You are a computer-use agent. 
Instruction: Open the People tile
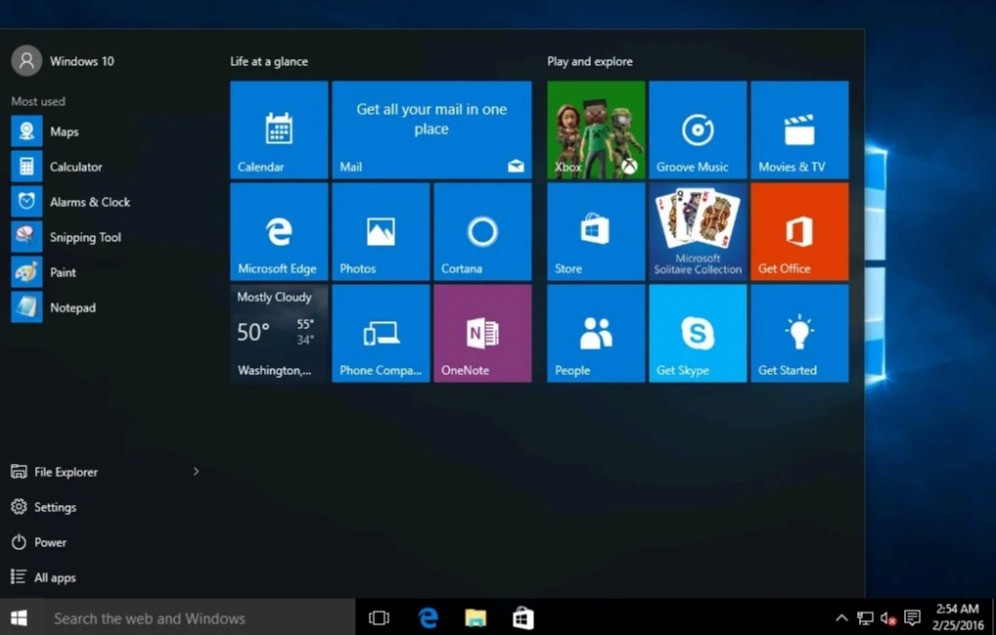(x=596, y=333)
